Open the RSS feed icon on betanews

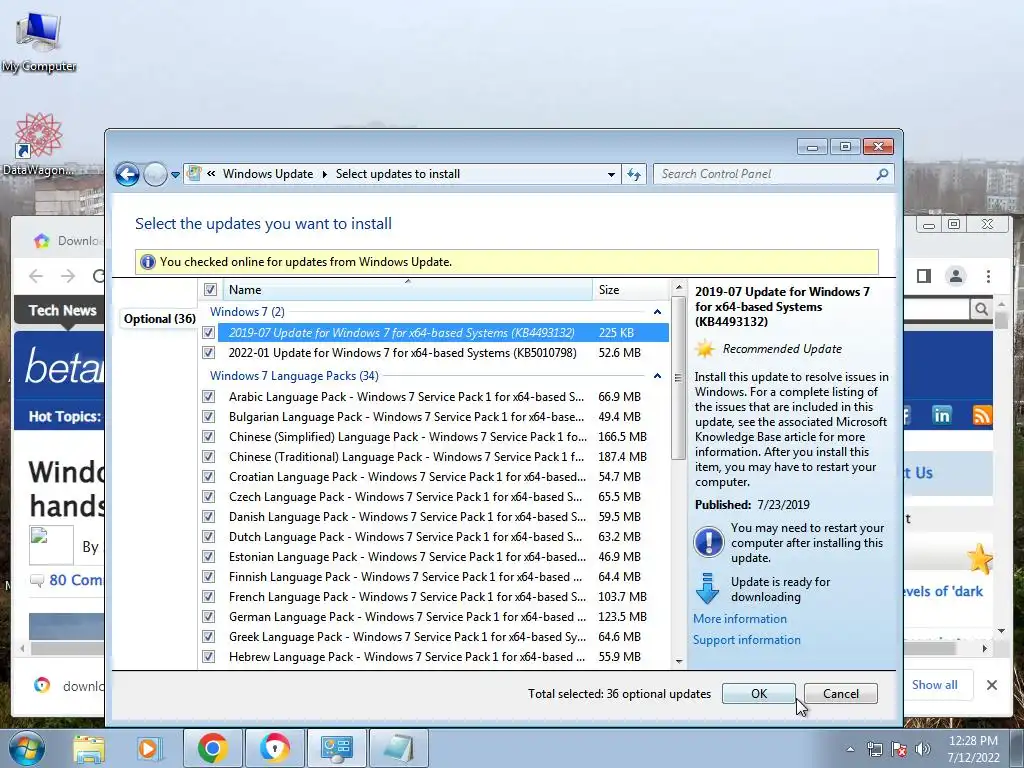click(982, 415)
